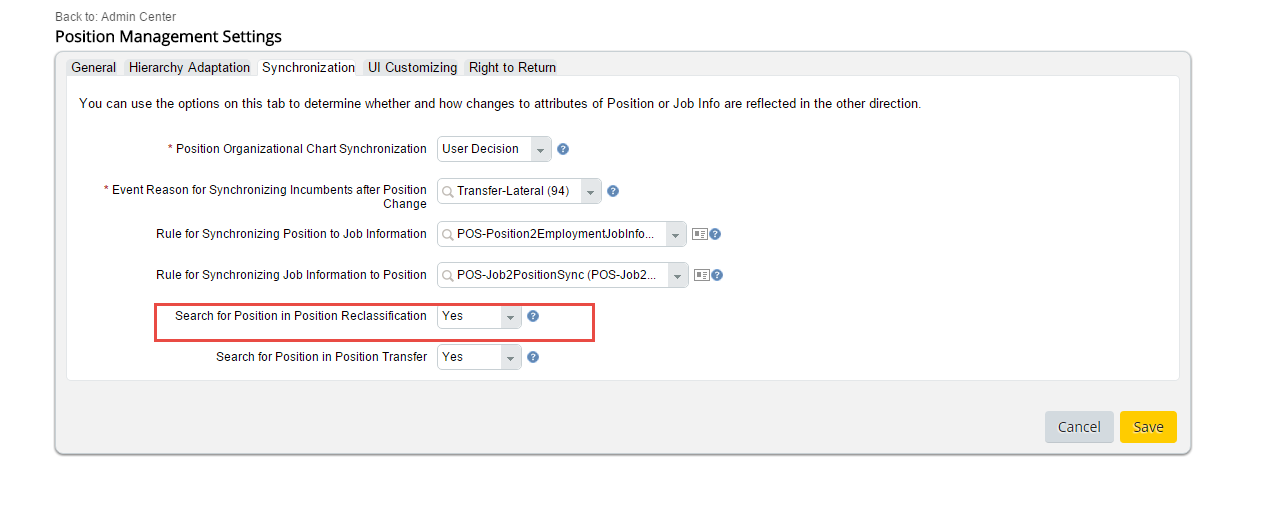Open POS-Job2PositionSync rule dropdown arrow

tap(677, 275)
